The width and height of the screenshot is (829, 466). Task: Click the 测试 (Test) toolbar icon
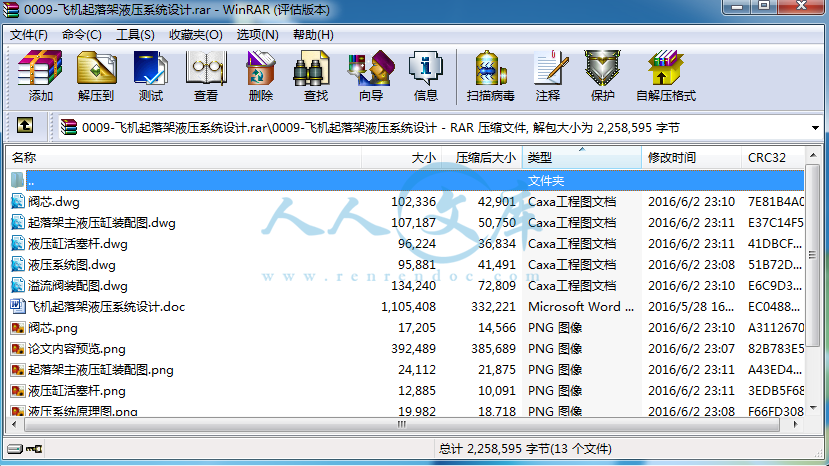151,68
